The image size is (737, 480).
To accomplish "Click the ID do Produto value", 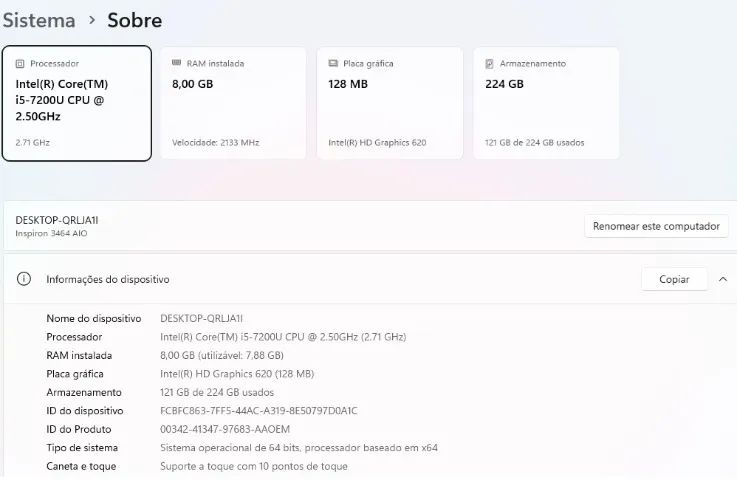I will [225, 429].
